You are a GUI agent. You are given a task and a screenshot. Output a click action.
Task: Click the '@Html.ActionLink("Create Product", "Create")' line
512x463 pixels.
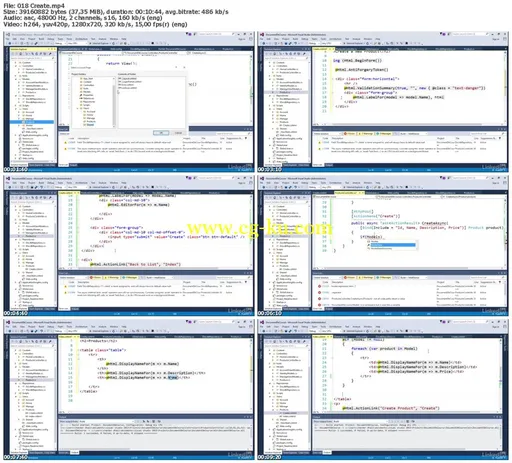392,408
